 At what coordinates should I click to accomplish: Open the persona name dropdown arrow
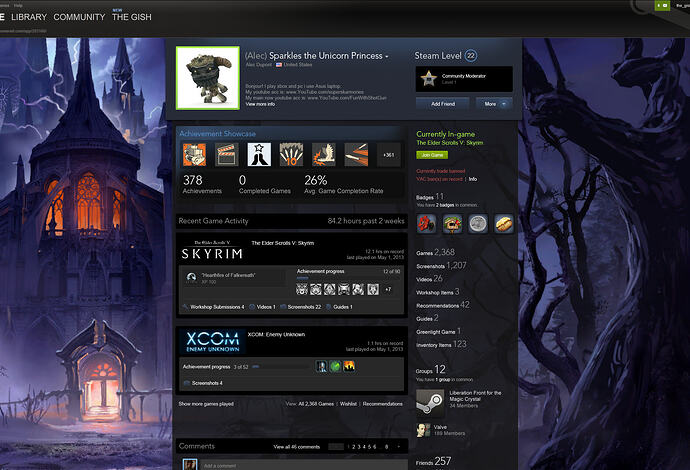(x=387, y=56)
